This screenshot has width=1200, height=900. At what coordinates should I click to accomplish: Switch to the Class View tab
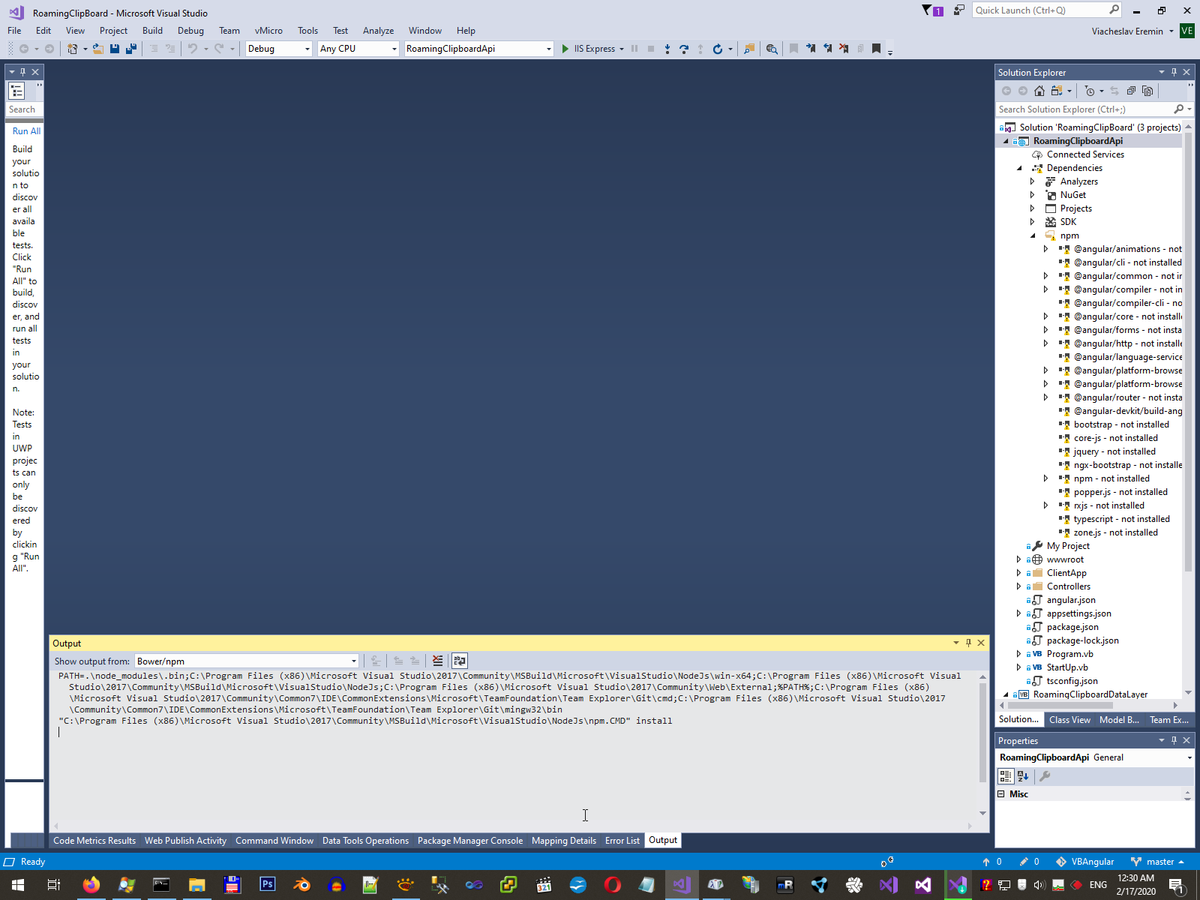coord(1070,720)
